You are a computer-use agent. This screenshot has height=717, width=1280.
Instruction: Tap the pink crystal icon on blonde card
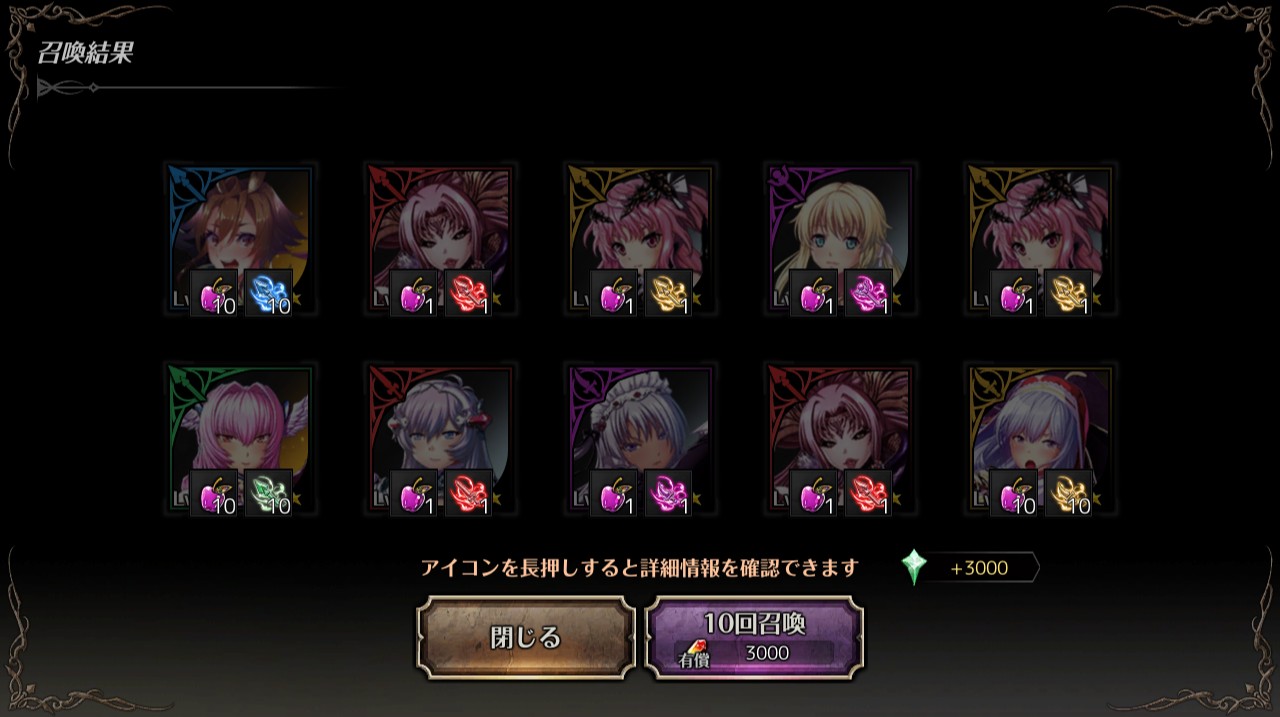[868, 293]
